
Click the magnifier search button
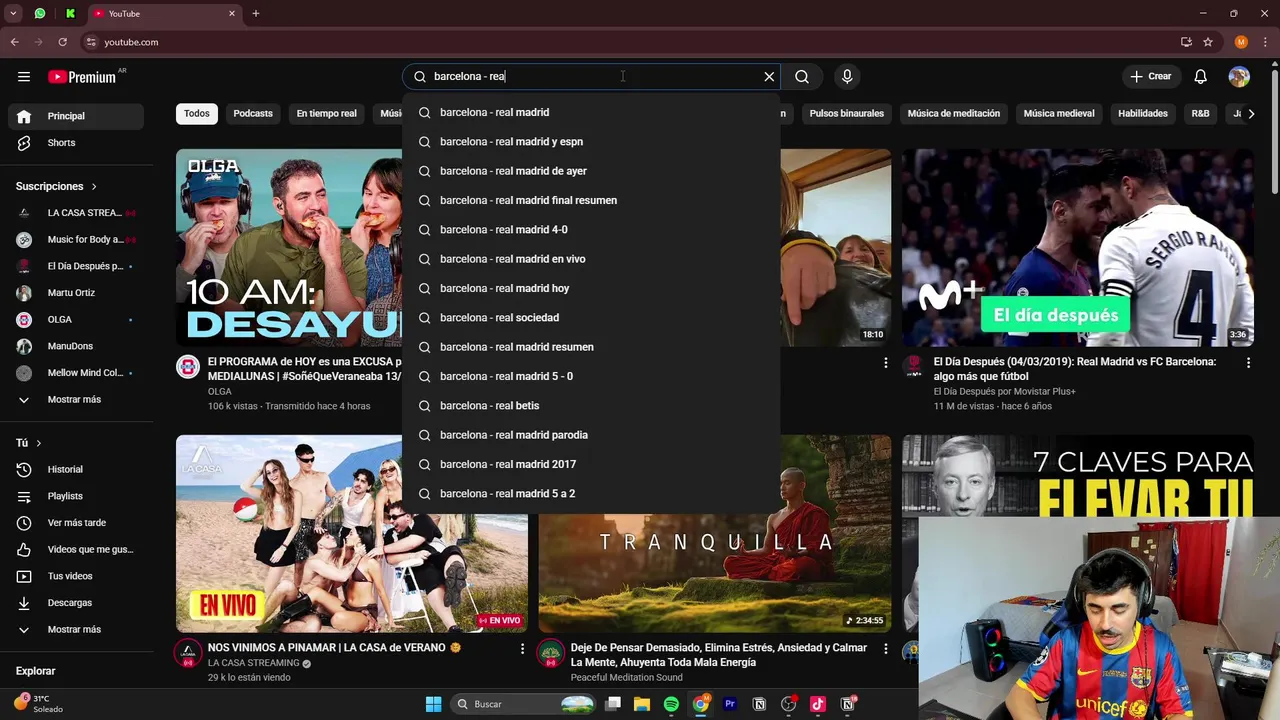tap(802, 77)
